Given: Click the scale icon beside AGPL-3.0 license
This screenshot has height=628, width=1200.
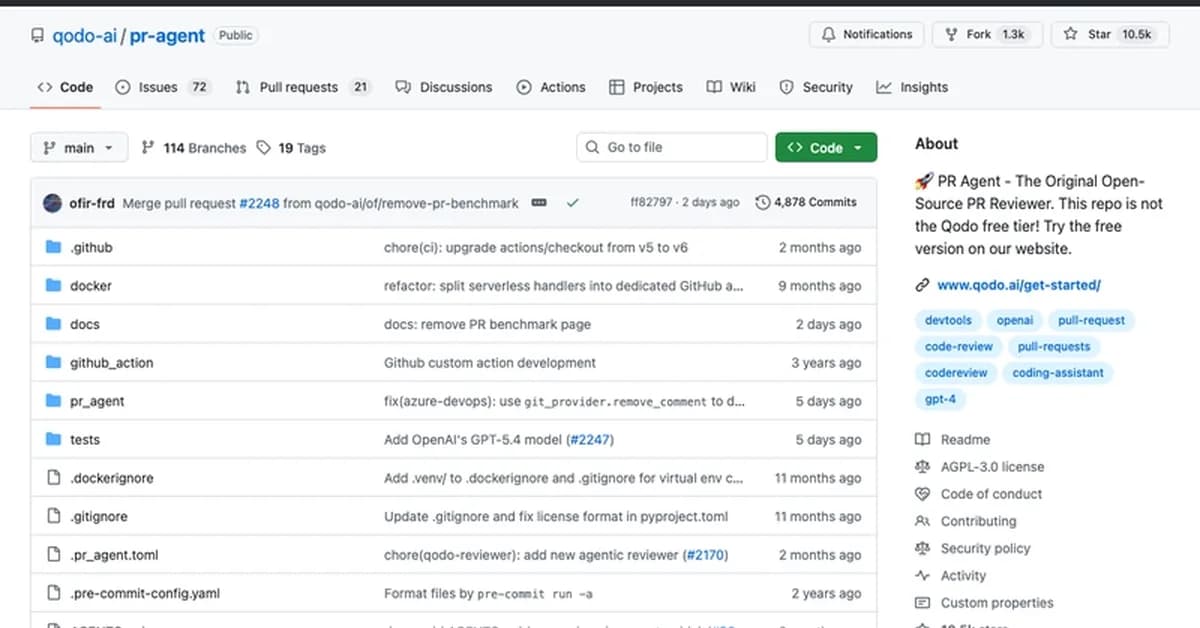Looking at the screenshot, I should click(x=924, y=466).
